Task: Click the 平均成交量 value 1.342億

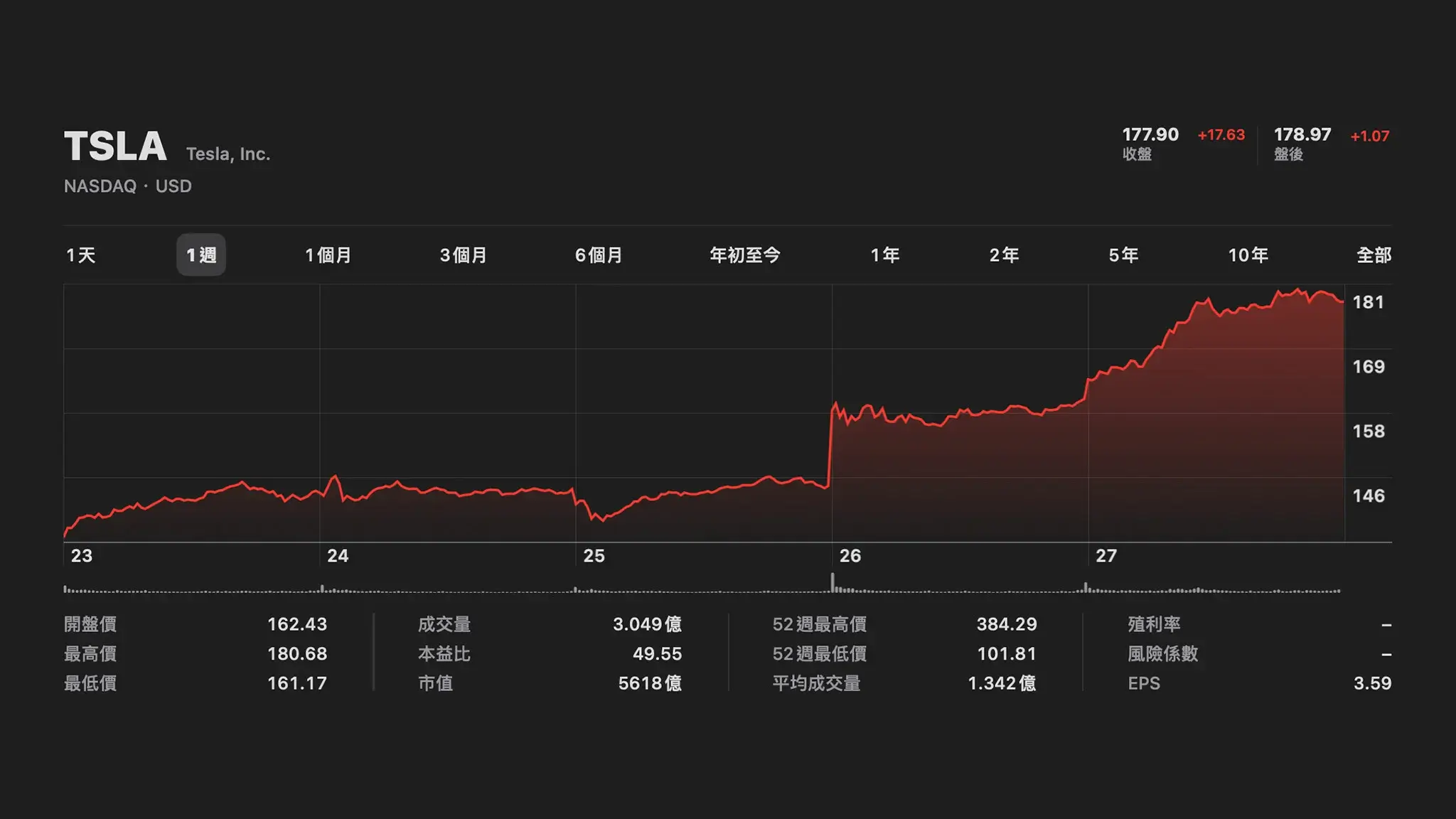Action: 1002,683
